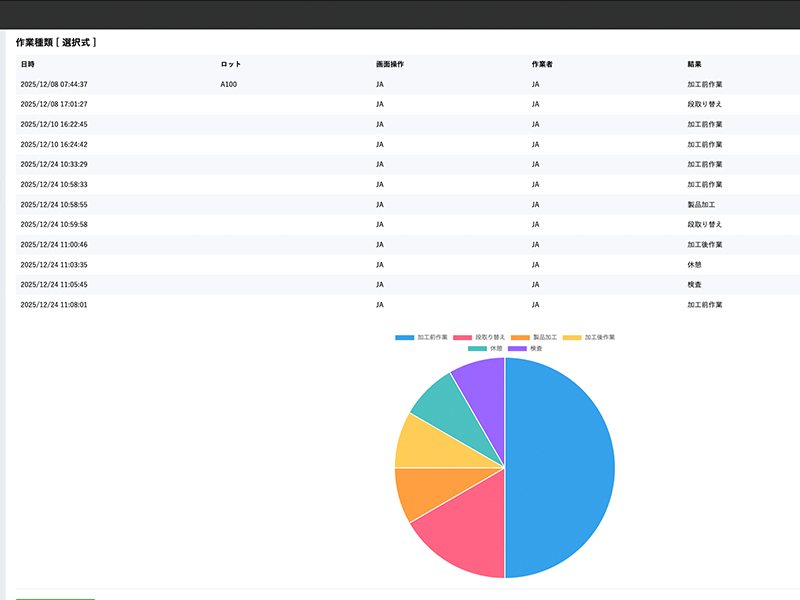Click the 日時 column header

[x=27, y=64]
